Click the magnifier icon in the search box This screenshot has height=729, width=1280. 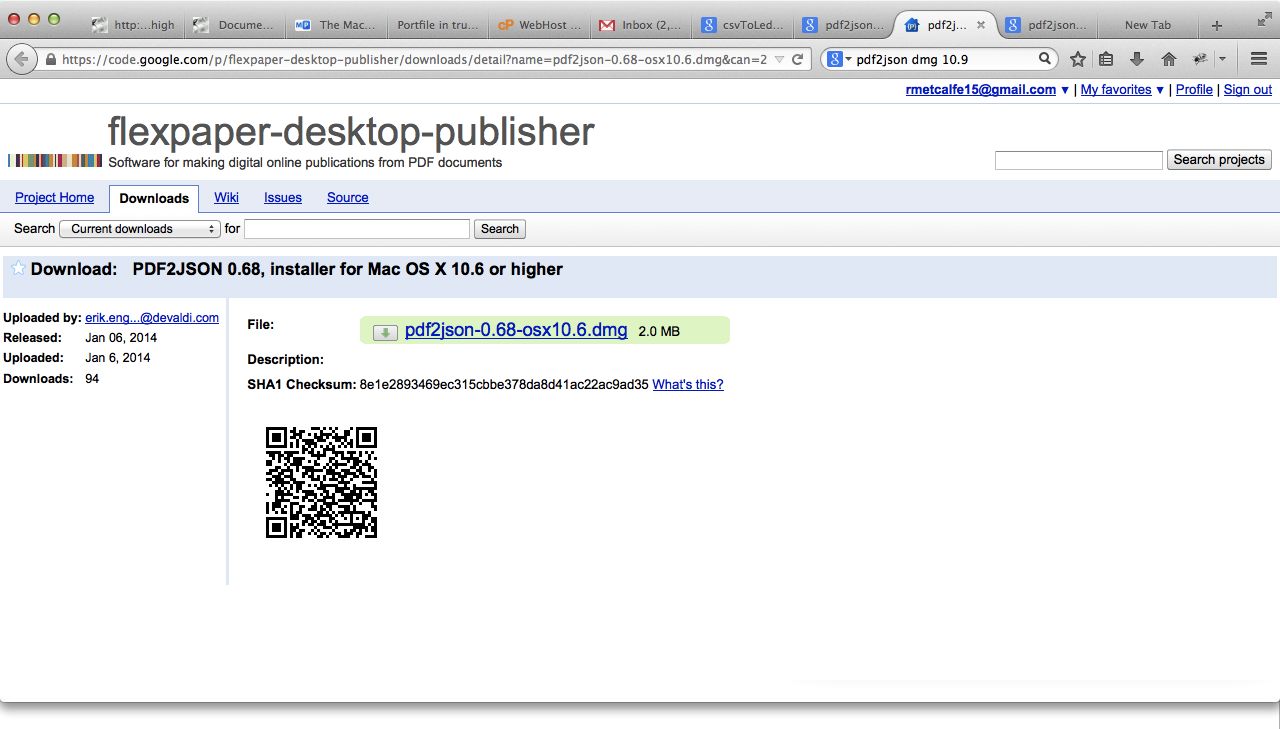(x=1045, y=59)
